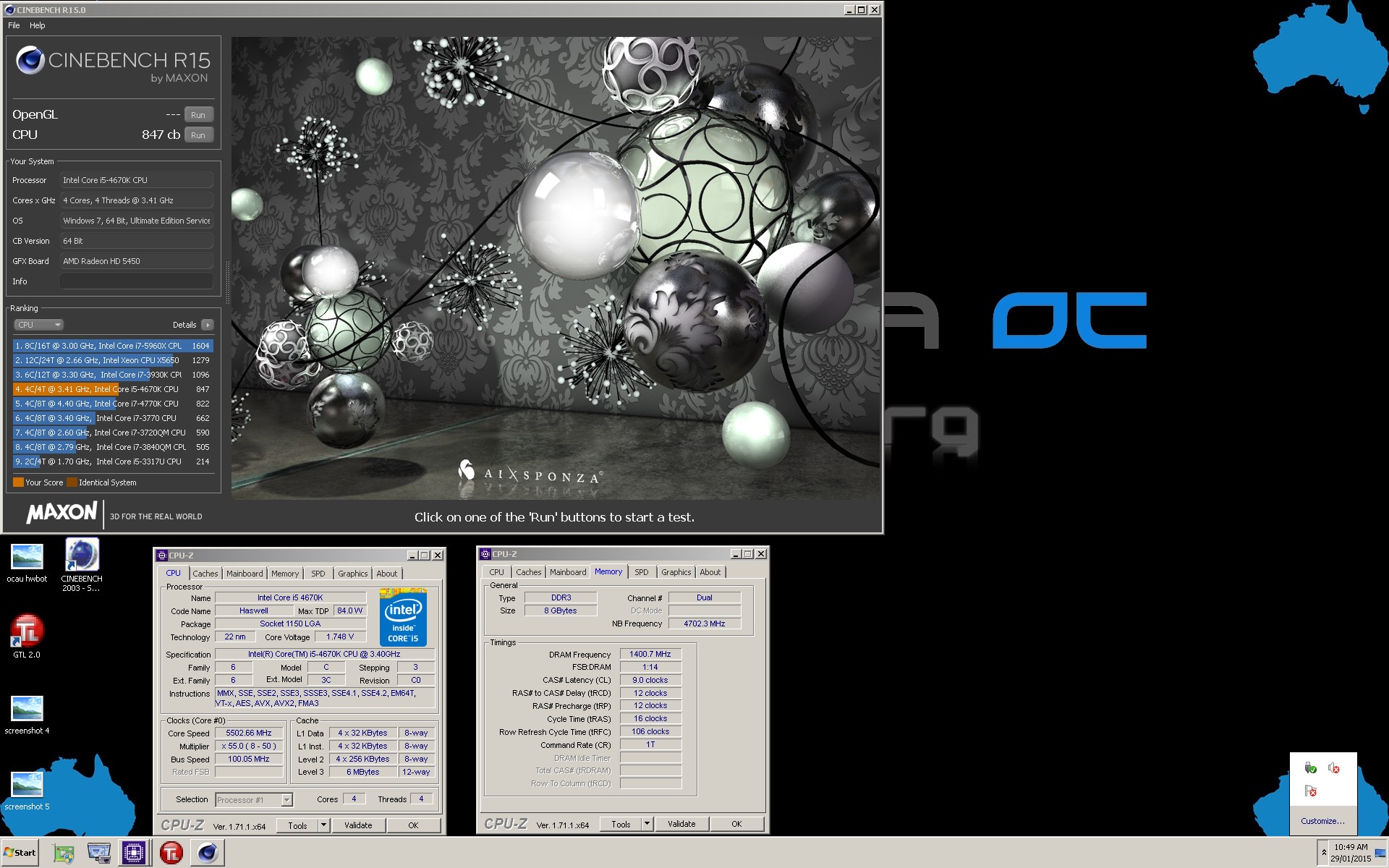Select CPU tab in Memory CPU-Z window
The image size is (1389, 868).
496,572
